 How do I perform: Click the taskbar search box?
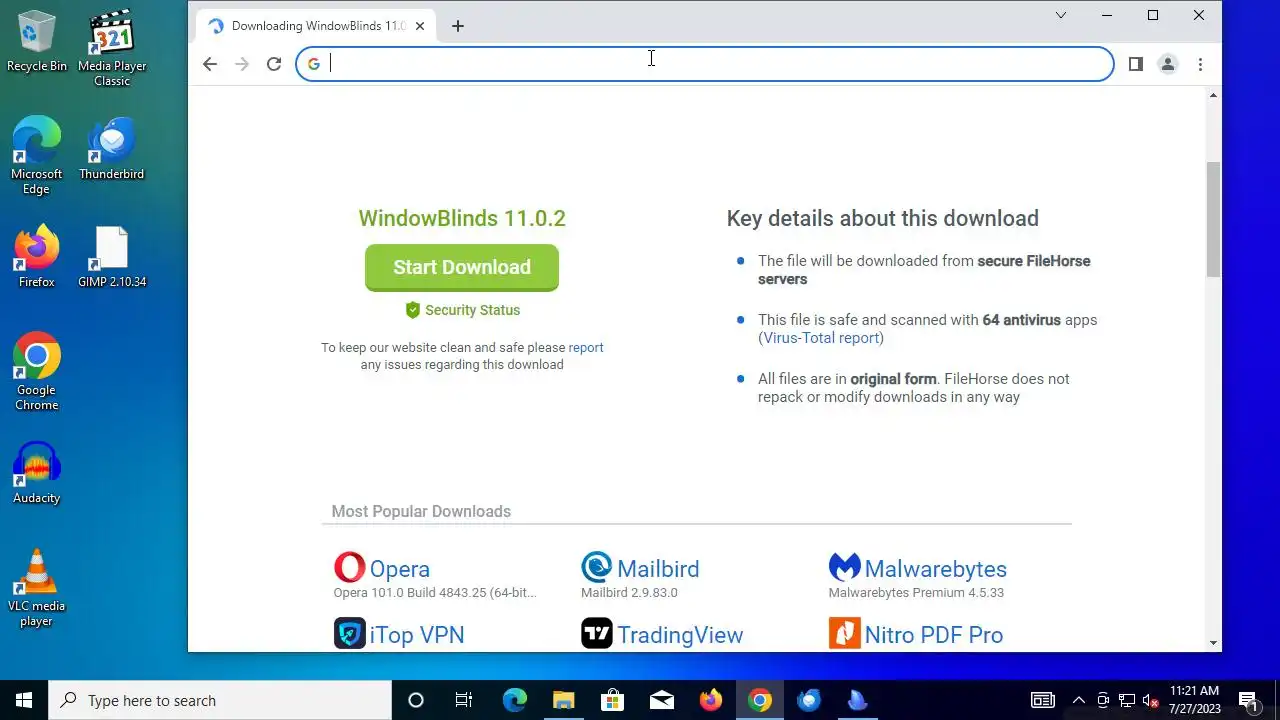coord(220,700)
